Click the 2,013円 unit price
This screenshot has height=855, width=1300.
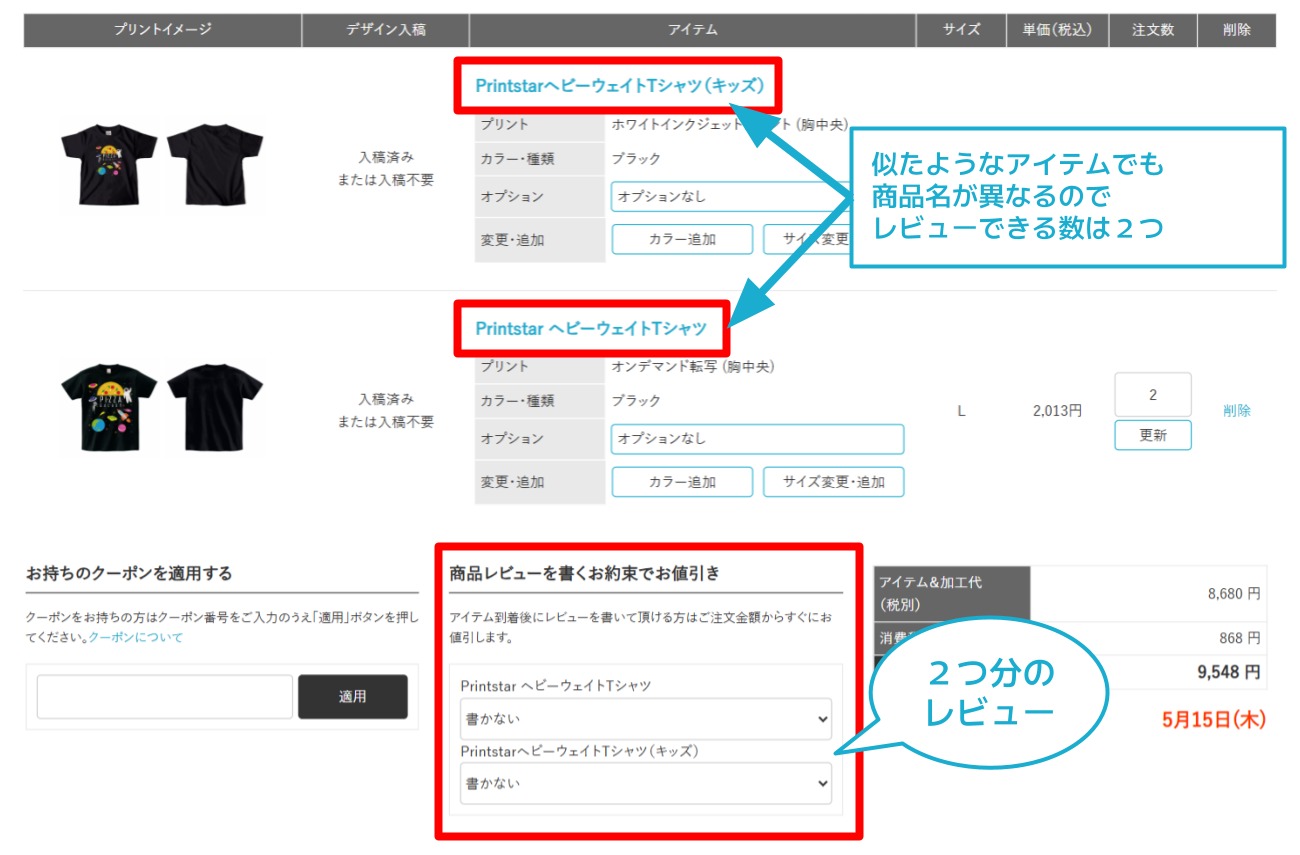pos(1057,410)
